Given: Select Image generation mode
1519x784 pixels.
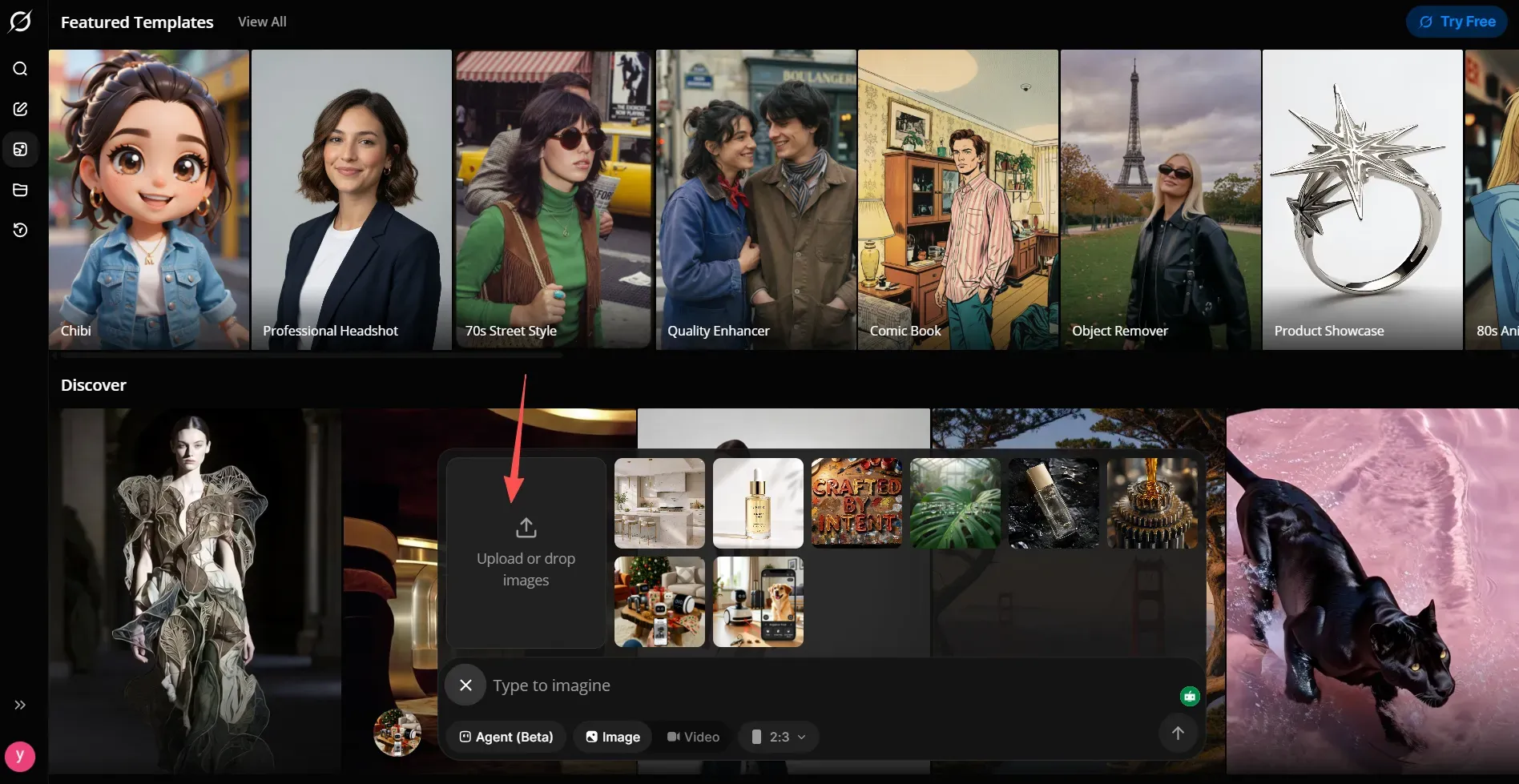Looking at the screenshot, I should (x=613, y=737).
